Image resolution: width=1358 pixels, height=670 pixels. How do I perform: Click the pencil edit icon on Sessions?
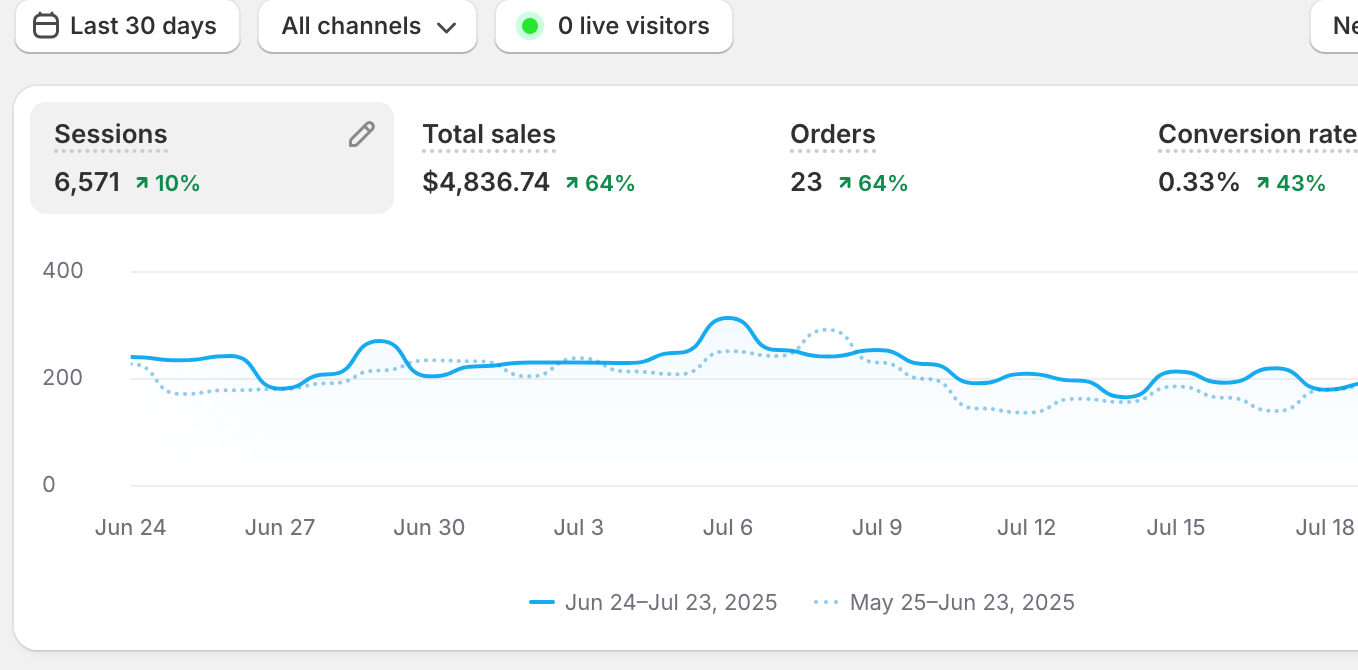(x=361, y=135)
